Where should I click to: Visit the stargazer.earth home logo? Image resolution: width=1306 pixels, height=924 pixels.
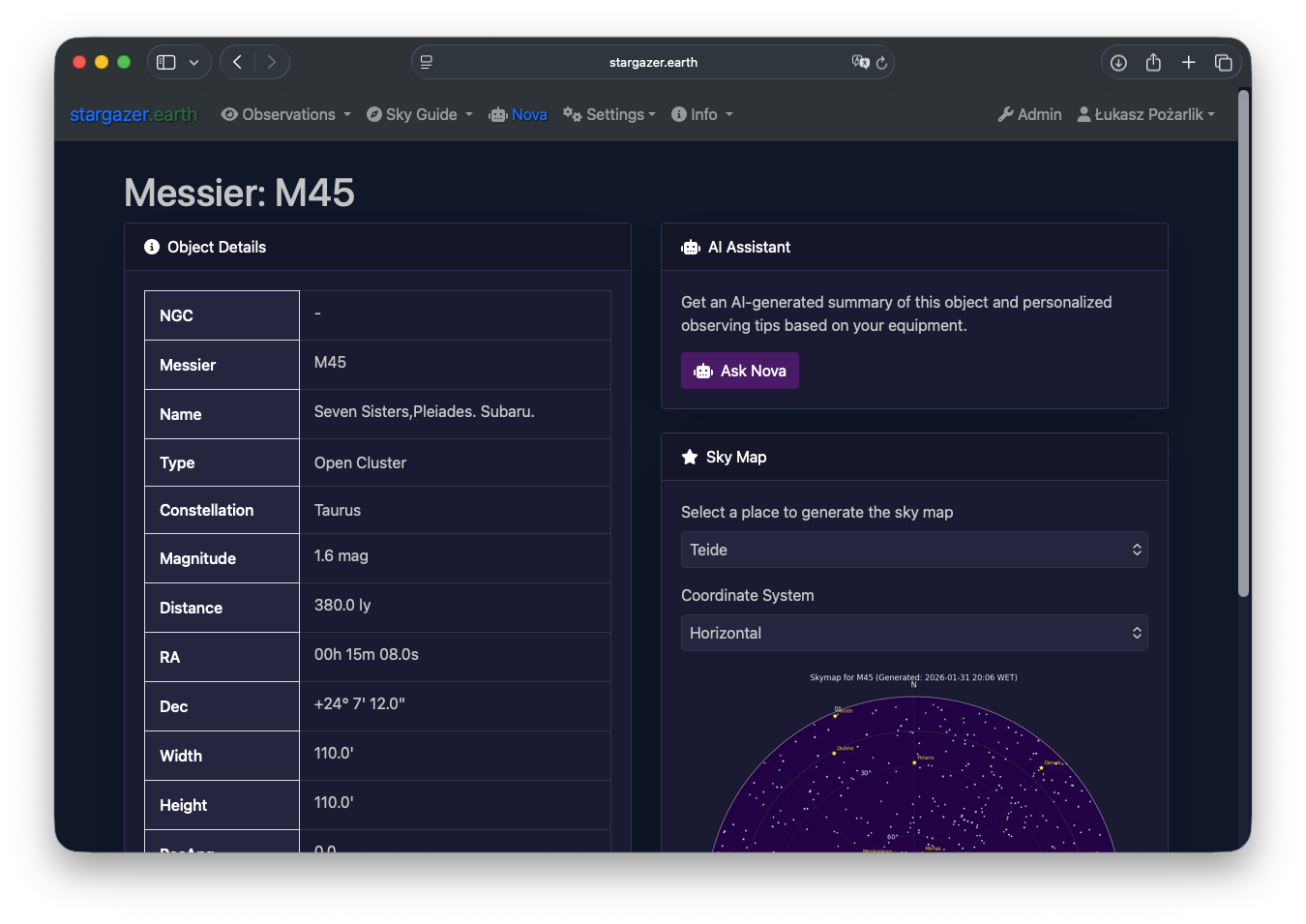click(x=134, y=114)
